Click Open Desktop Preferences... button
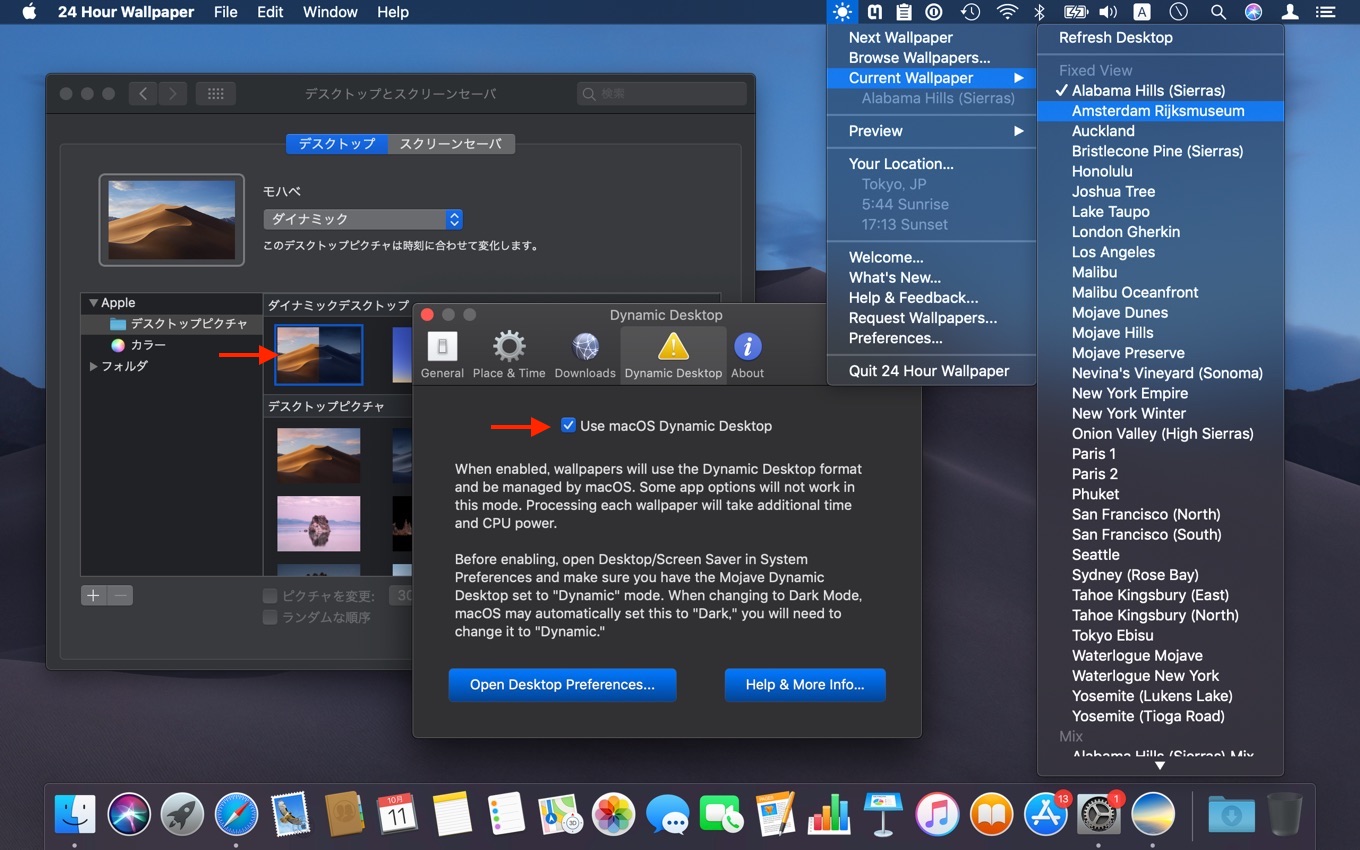 (x=562, y=685)
